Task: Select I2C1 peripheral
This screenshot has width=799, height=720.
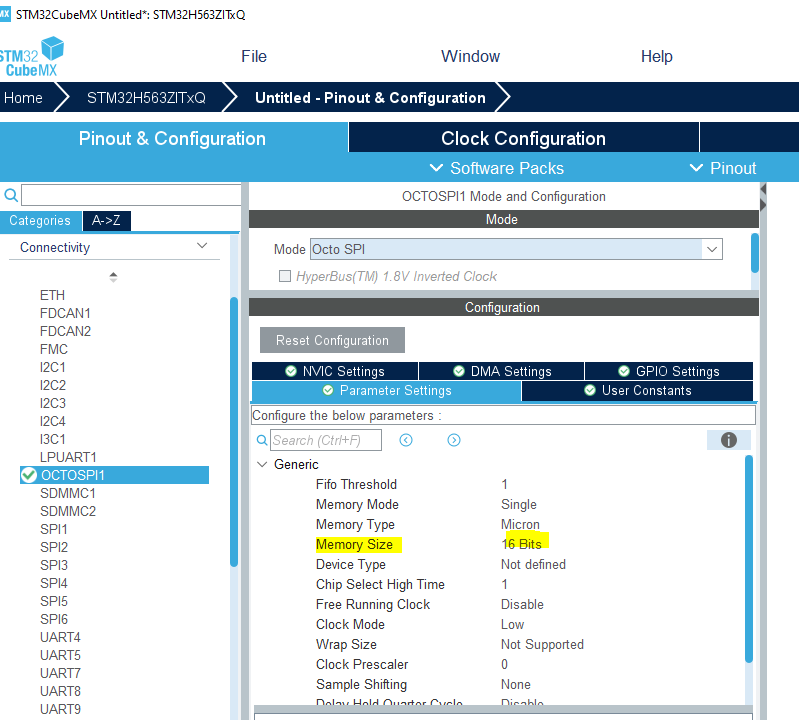Action: click(x=52, y=367)
